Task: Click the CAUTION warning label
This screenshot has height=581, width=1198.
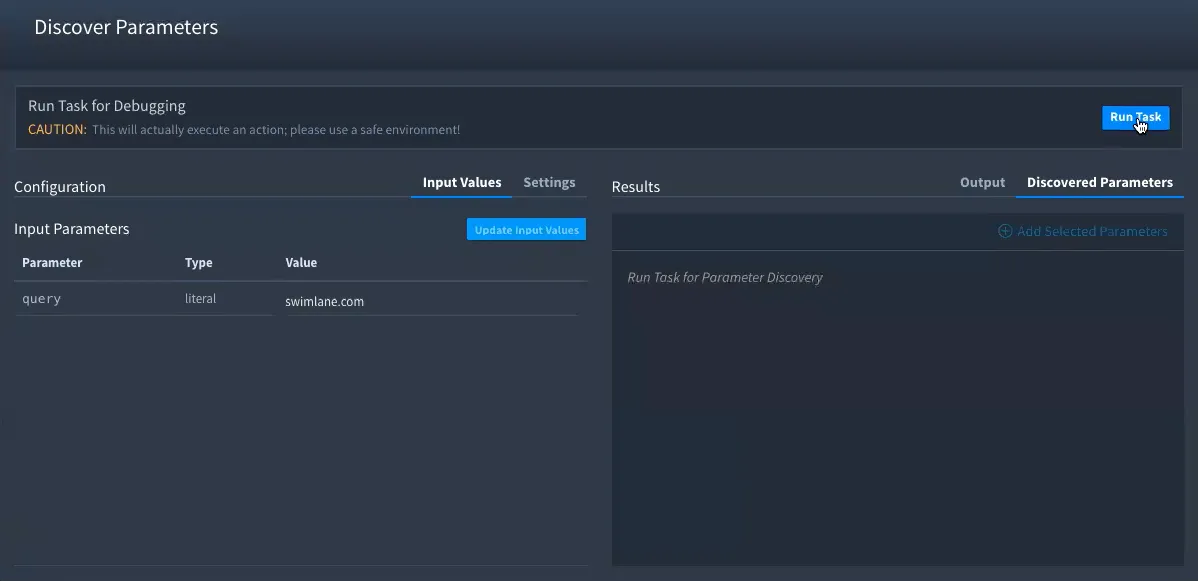Action: pos(57,129)
